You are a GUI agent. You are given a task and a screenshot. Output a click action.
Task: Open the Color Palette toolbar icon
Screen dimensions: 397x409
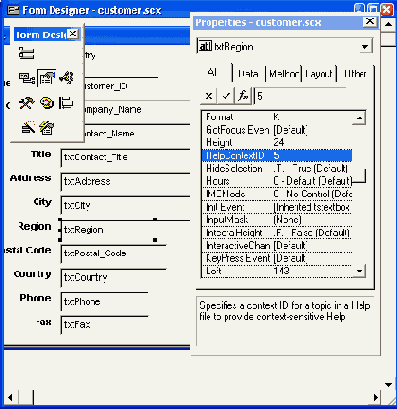47,103
